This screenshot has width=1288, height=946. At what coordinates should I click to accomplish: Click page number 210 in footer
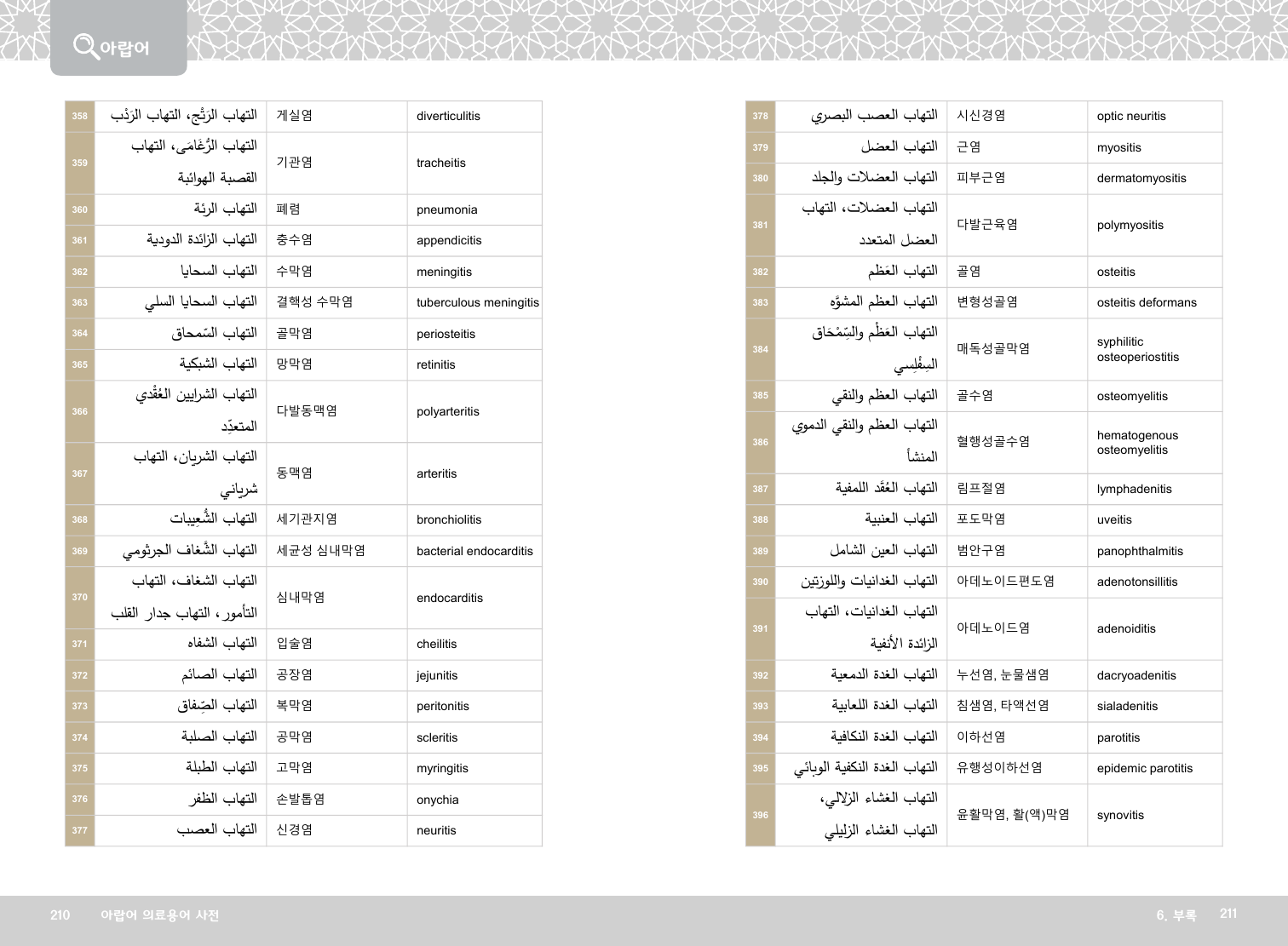tap(60, 915)
